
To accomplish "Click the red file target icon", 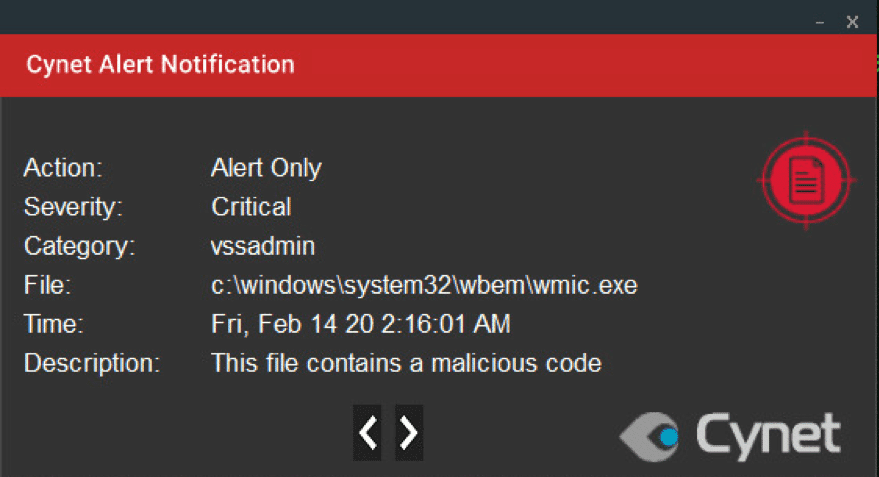I will coord(806,180).
